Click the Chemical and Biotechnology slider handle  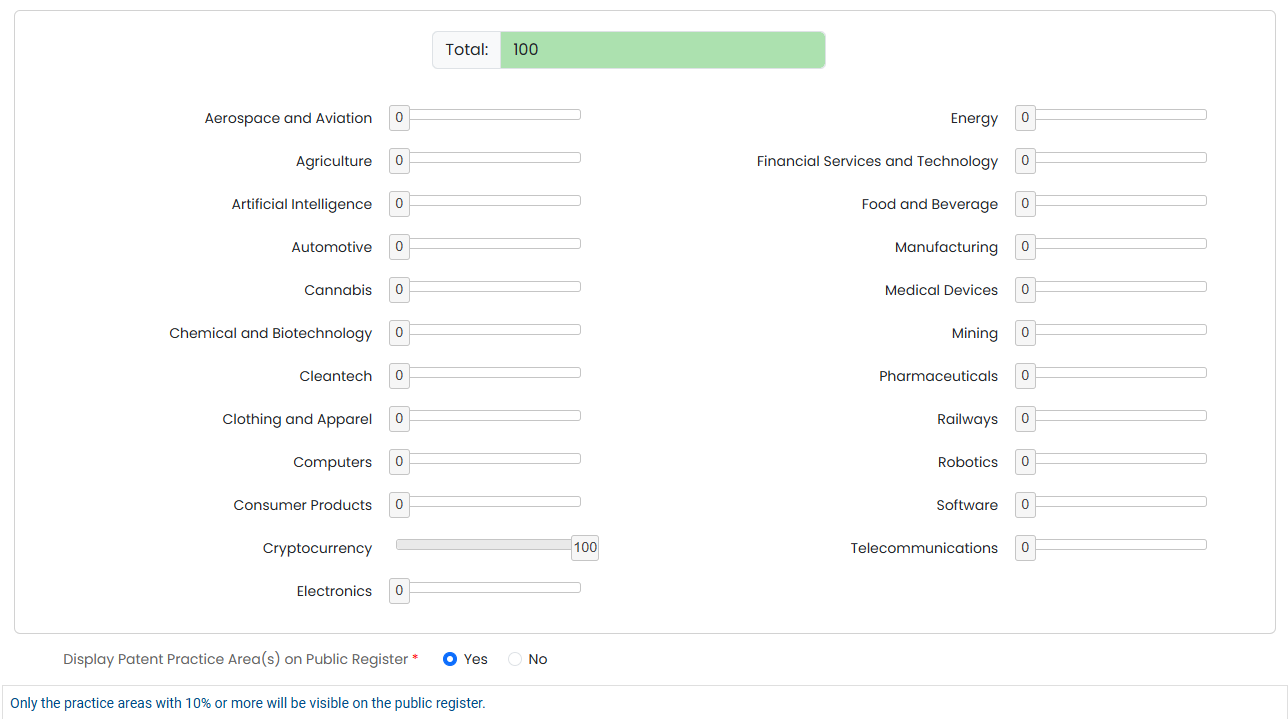coord(399,333)
